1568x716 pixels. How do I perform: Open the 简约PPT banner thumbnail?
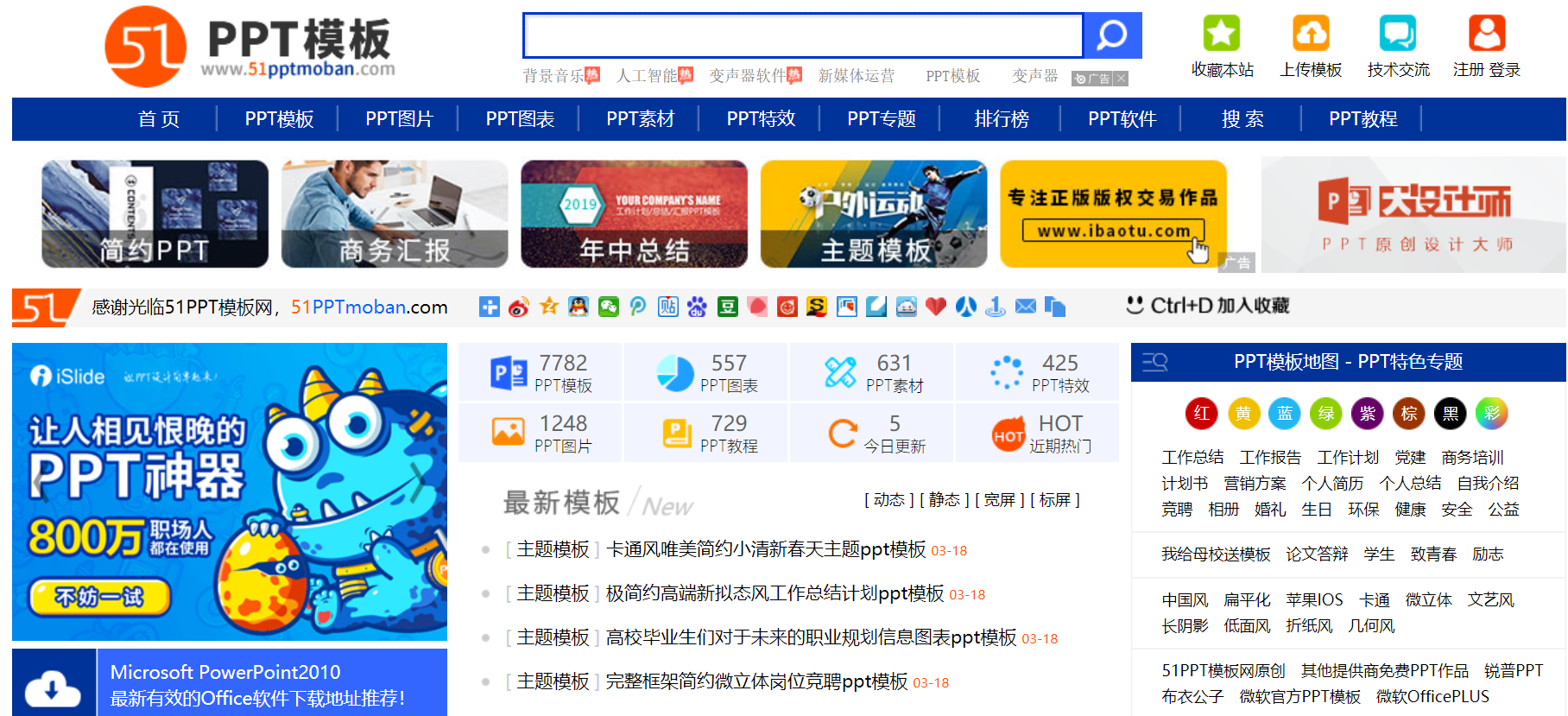155,213
